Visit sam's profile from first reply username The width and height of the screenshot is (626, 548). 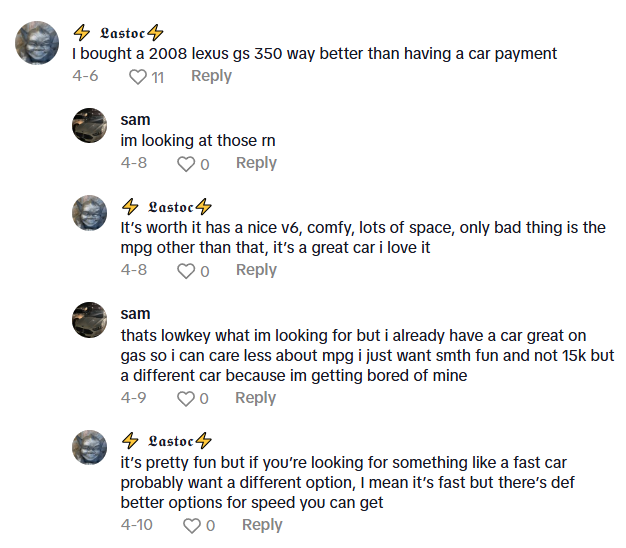[135, 120]
